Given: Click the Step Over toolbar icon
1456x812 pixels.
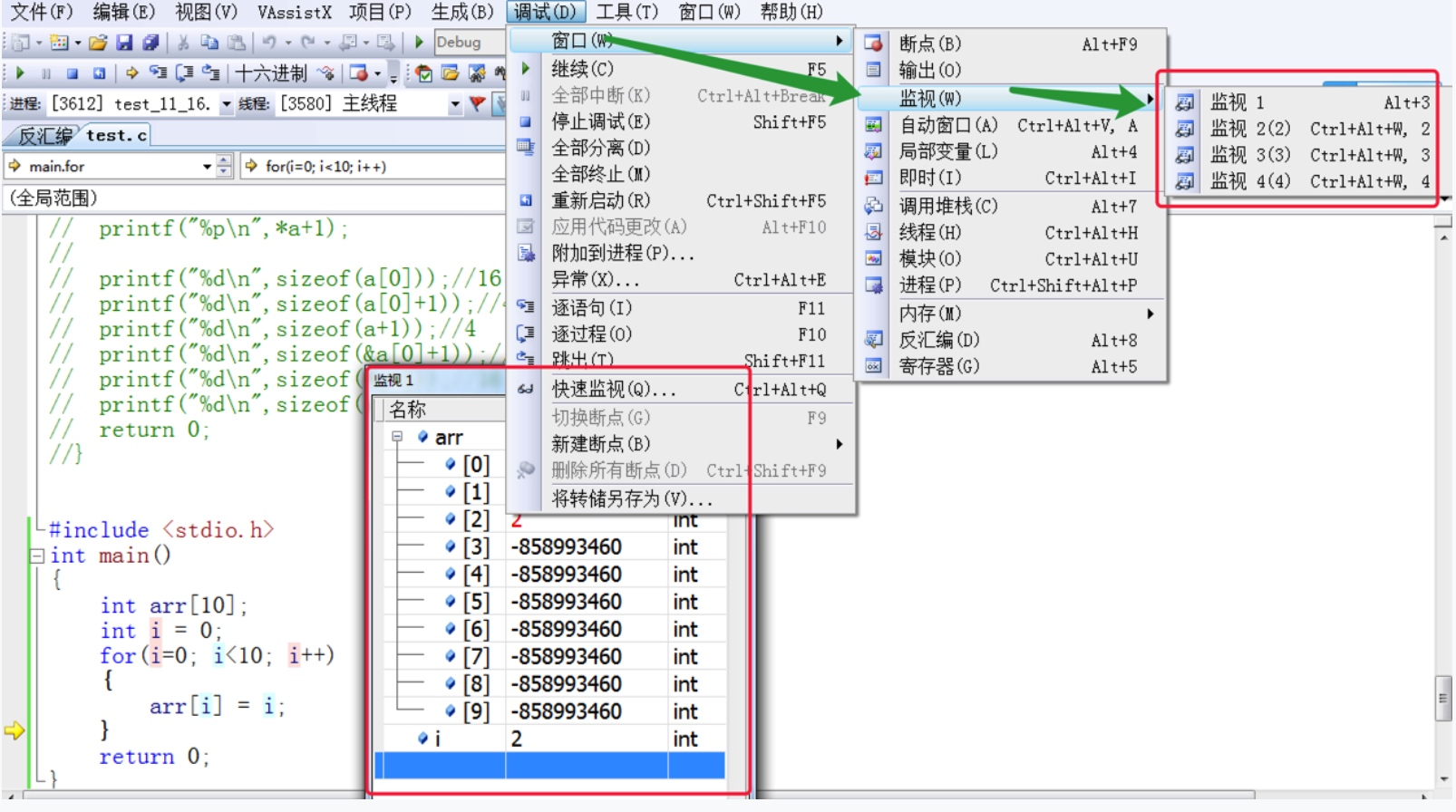Looking at the screenshot, I should click(x=184, y=73).
